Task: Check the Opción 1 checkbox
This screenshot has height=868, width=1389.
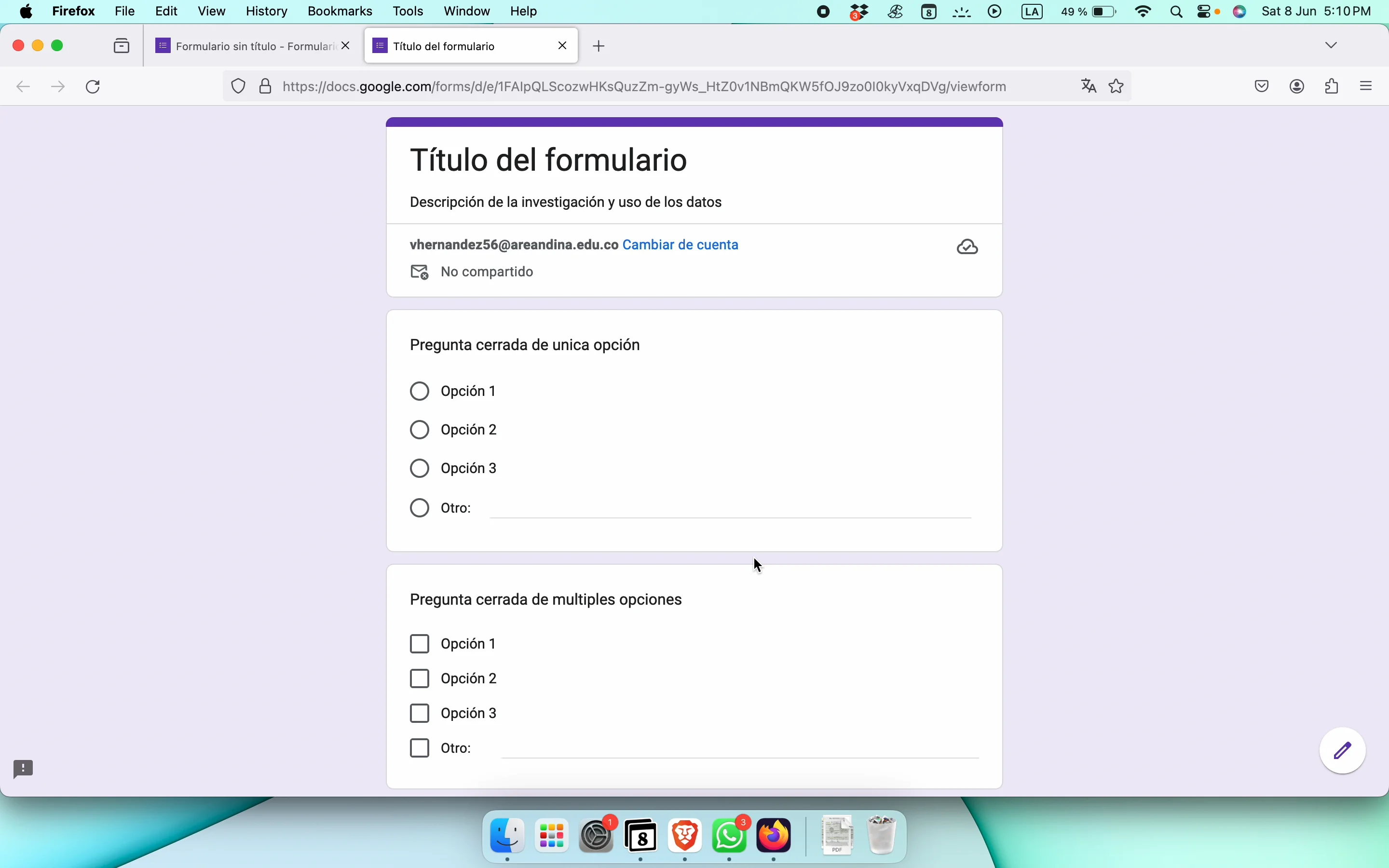Action: tap(420, 644)
